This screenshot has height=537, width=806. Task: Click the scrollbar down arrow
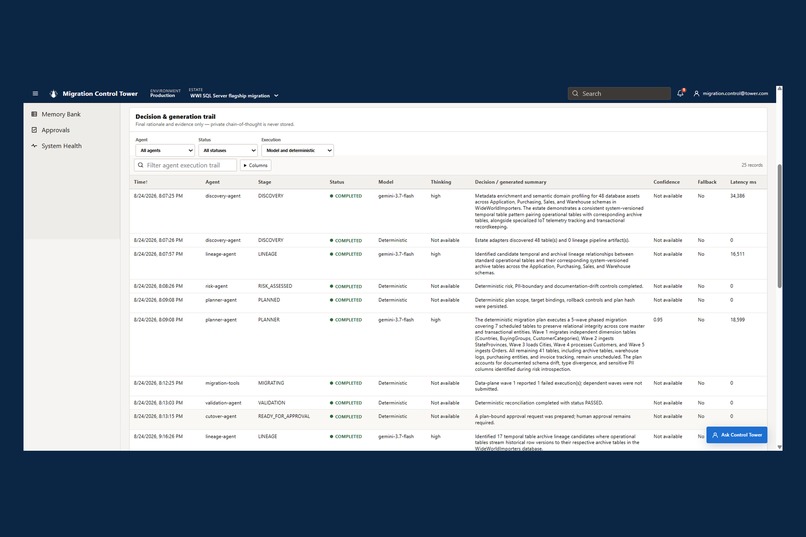coord(779,448)
